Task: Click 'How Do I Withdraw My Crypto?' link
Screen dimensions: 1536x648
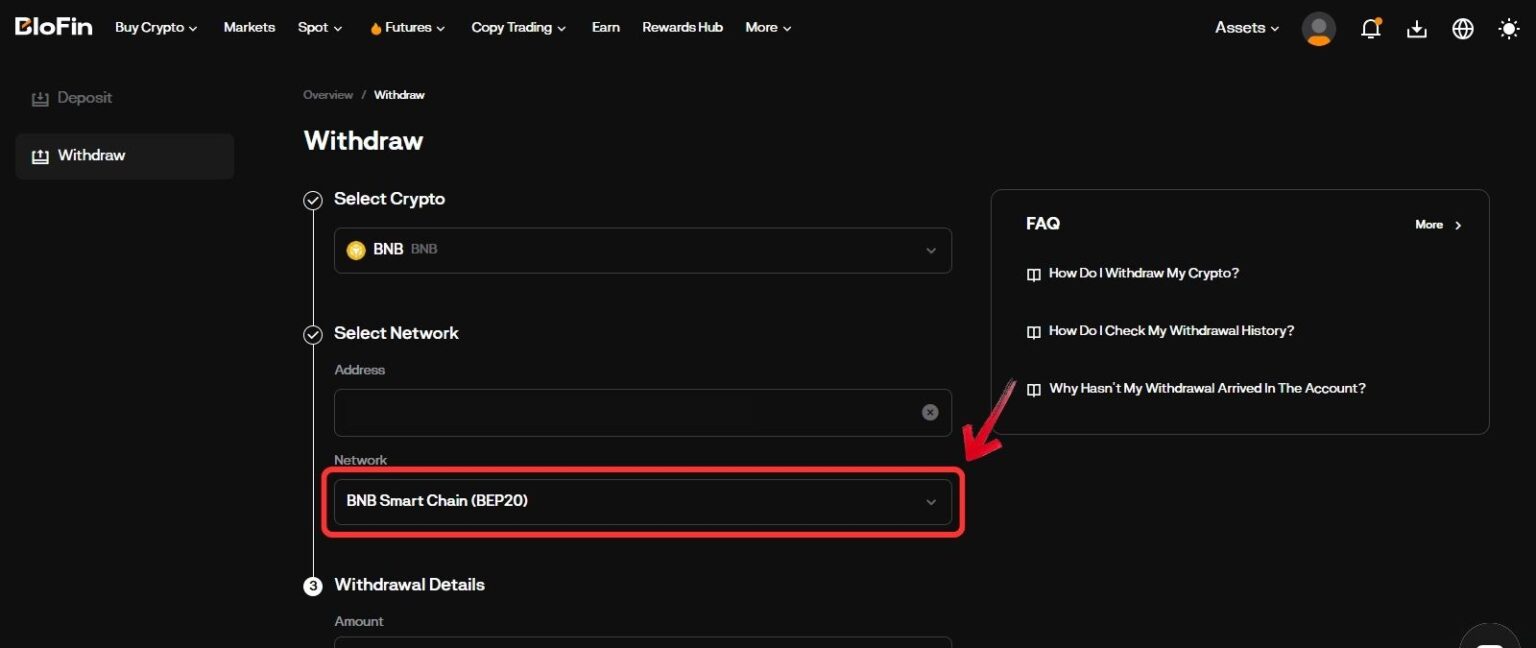Action: (1144, 273)
